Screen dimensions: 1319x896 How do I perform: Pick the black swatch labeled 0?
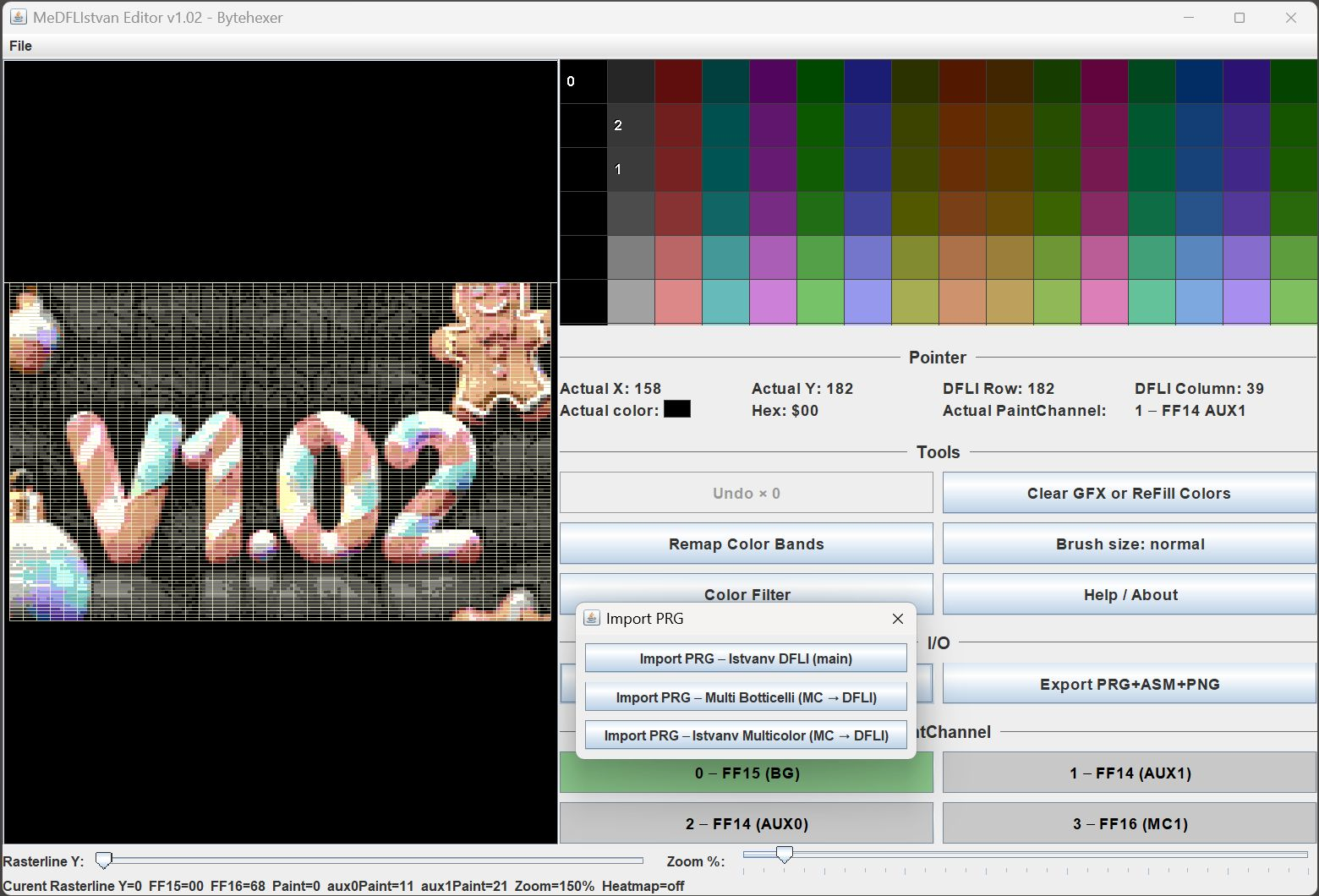pos(583,82)
